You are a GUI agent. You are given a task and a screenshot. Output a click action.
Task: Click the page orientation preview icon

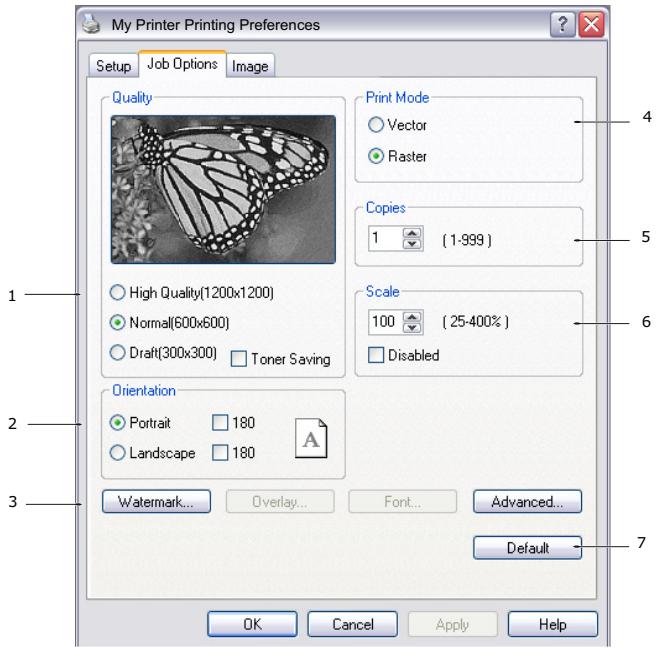point(310,438)
